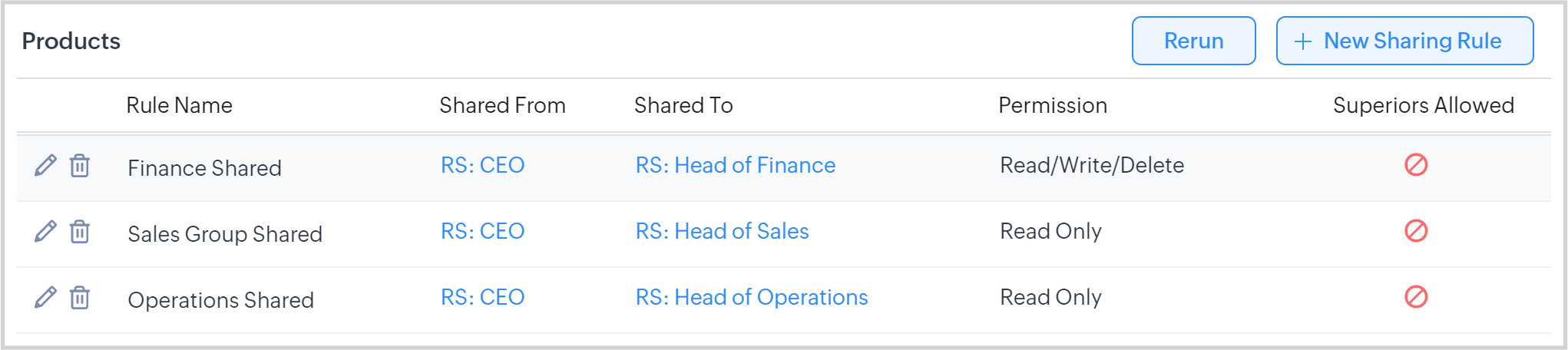Open RS: Head of Sales link

click(722, 231)
